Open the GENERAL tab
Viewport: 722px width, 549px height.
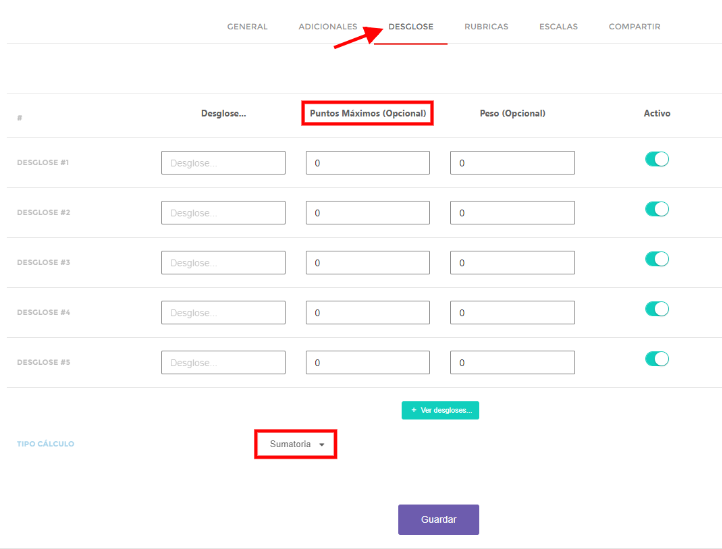tap(247, 27)
